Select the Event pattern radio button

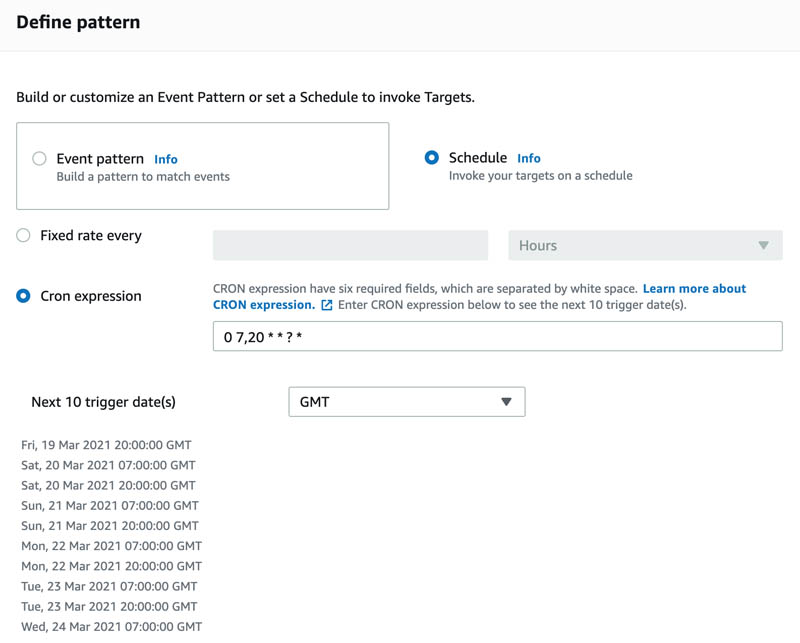point(39,158)
